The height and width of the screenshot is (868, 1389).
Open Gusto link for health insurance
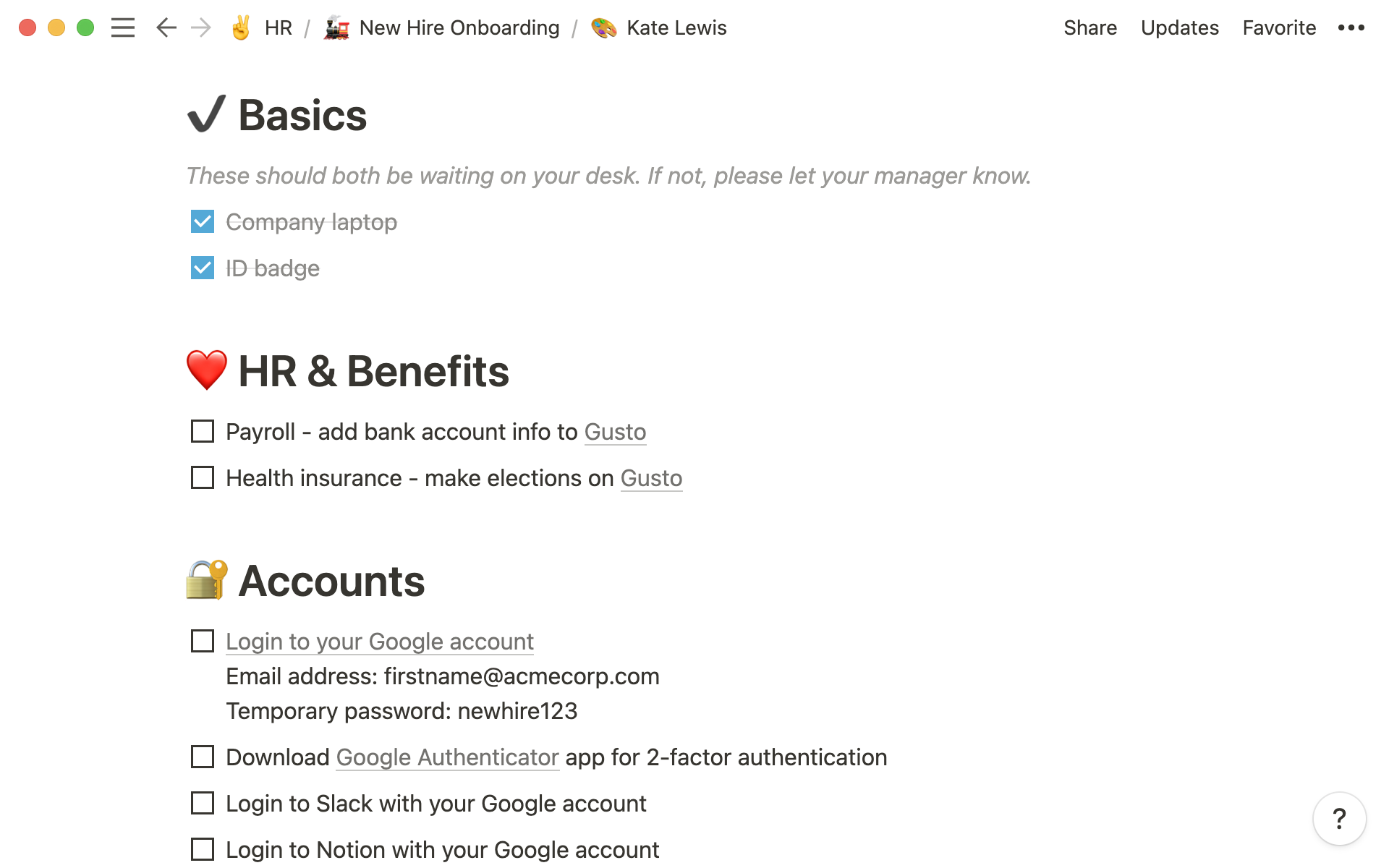(x=651, y=478)
